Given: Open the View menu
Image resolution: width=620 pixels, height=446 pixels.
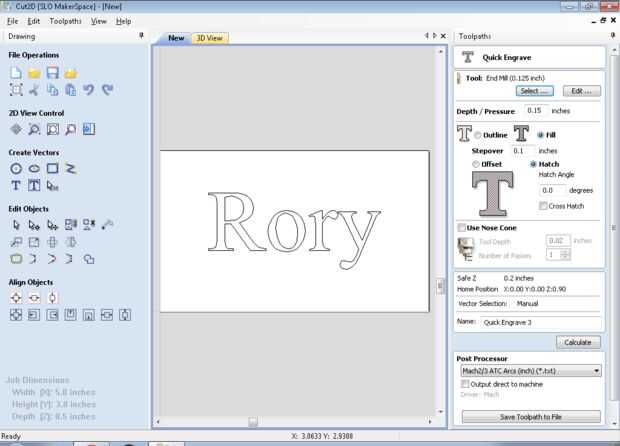Looking at the screenshot, I should [99, 21].
